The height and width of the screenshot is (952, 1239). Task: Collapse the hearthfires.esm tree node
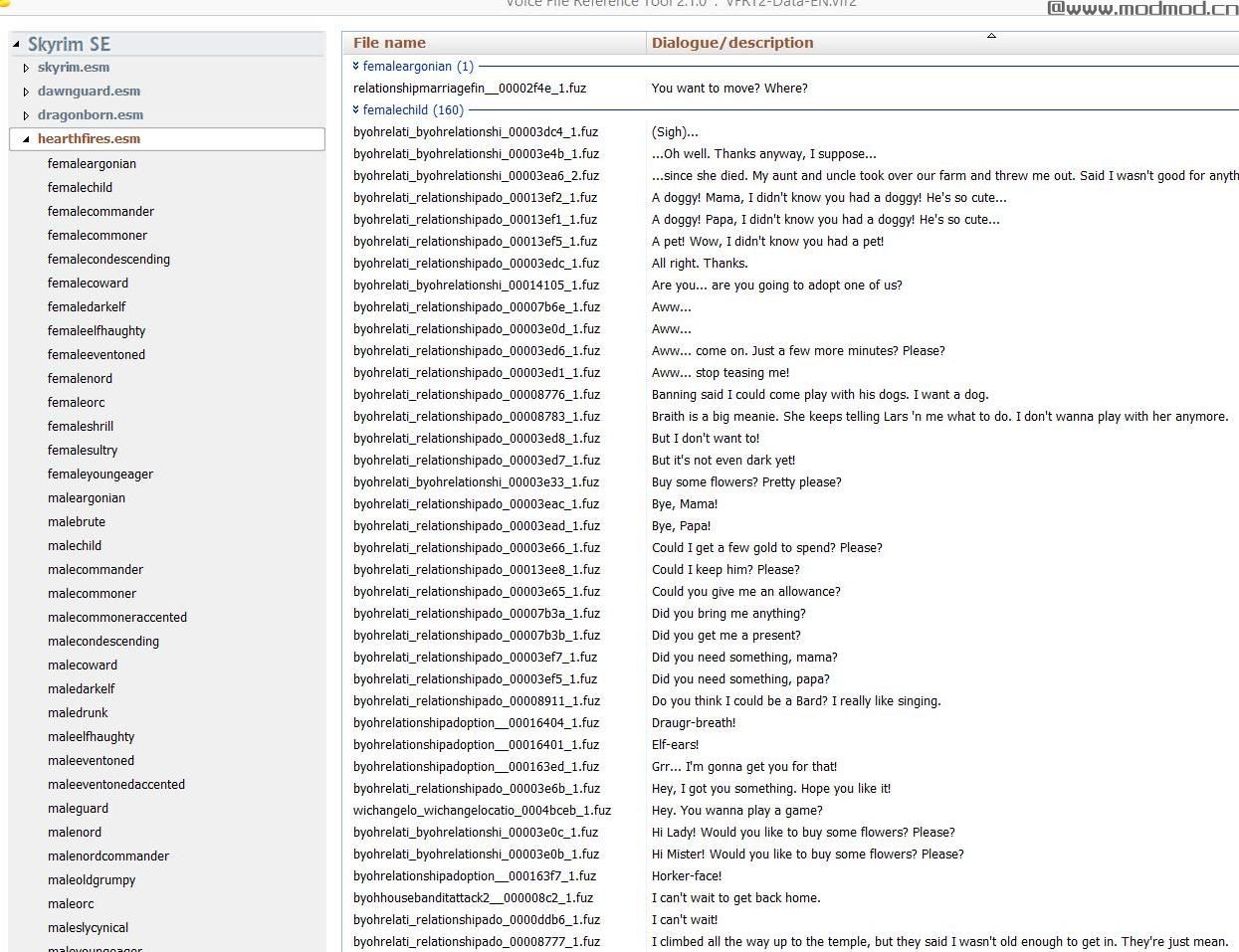(x=26, y=139)
